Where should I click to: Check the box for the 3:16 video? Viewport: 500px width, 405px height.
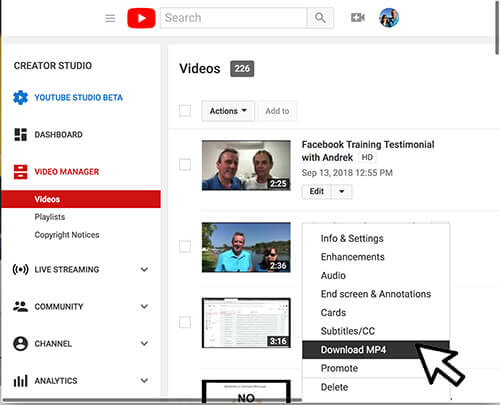point(185,322)
